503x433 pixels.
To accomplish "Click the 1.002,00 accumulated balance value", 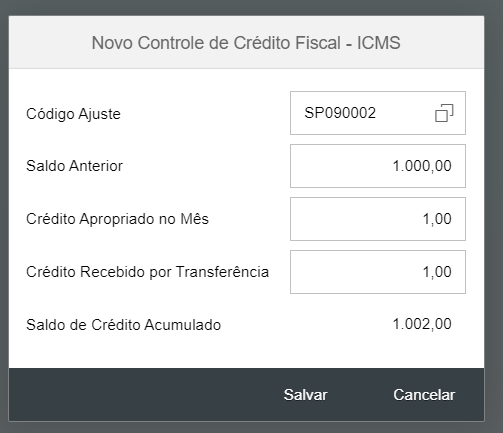I will (422, 324).
